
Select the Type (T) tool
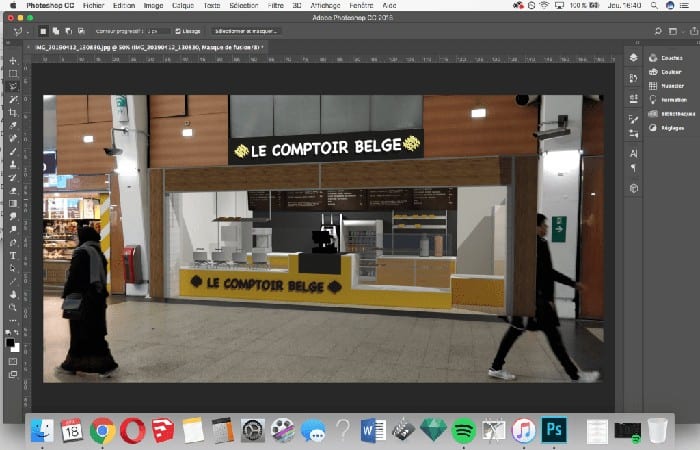[13, 255]
